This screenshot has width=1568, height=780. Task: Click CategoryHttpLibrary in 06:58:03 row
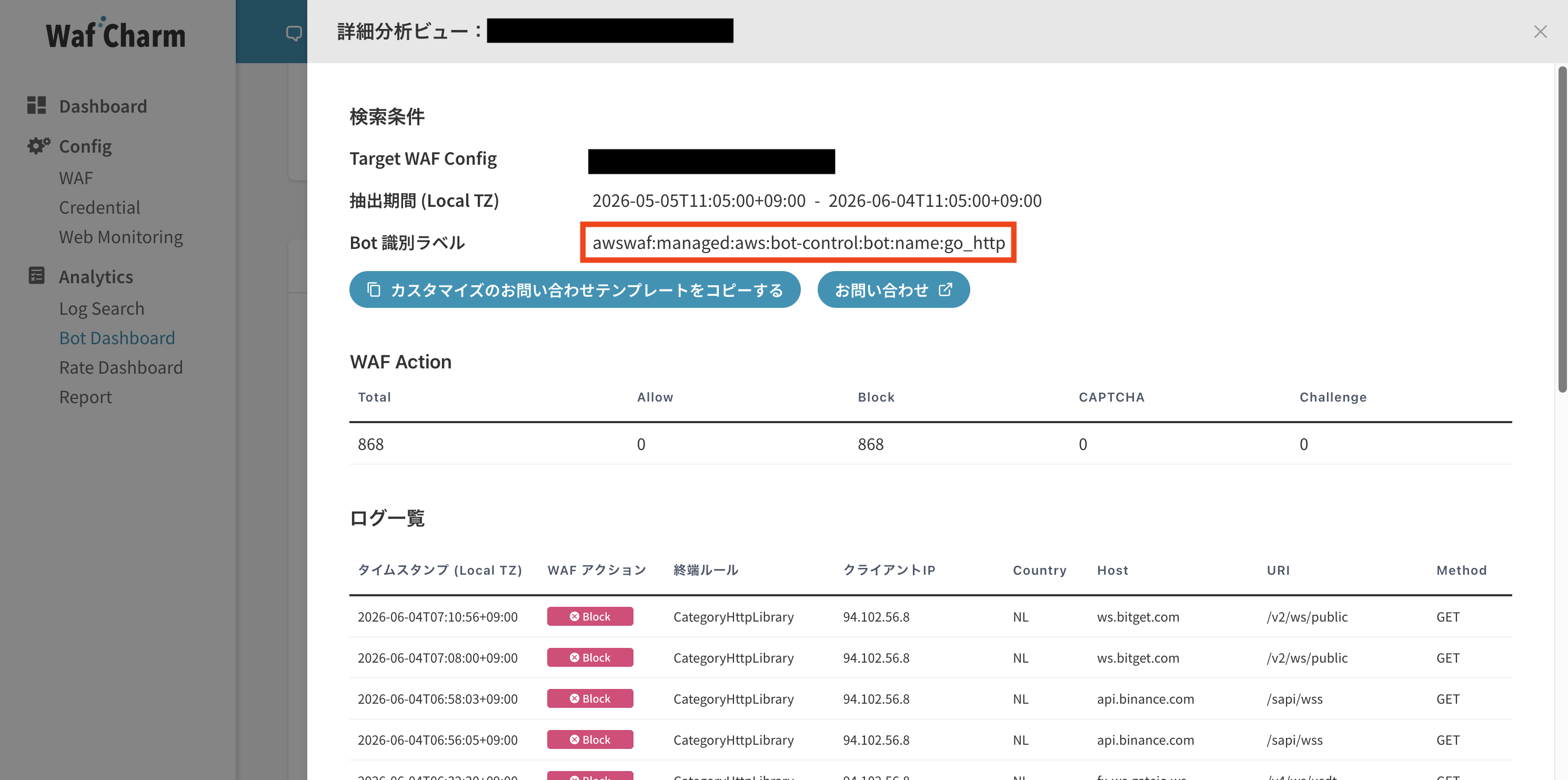[733, 699]
